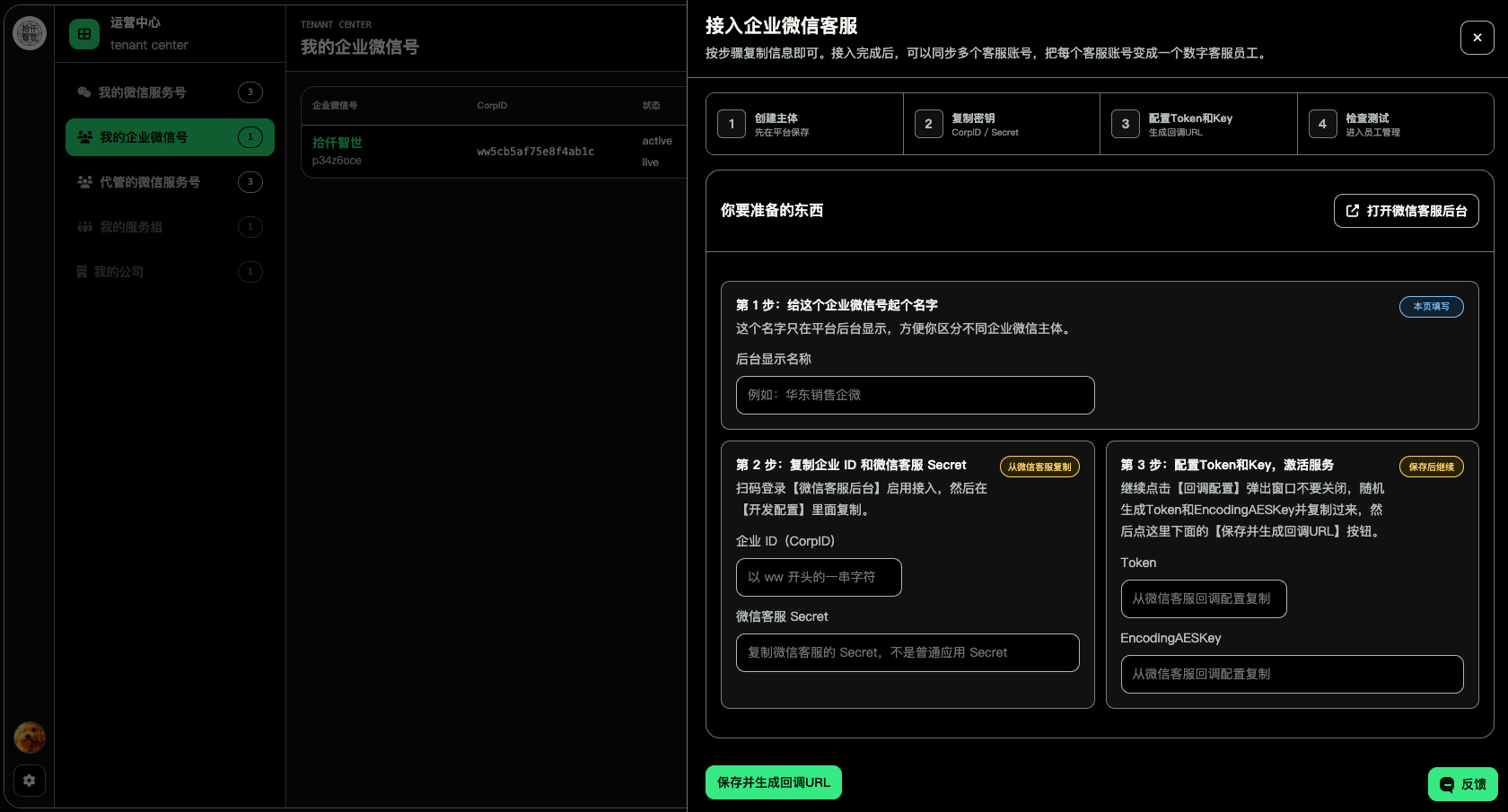Screen dimensions: 1508x812
Task: Click the 反馈 feedback button
Action: (x=1463, y=784)
